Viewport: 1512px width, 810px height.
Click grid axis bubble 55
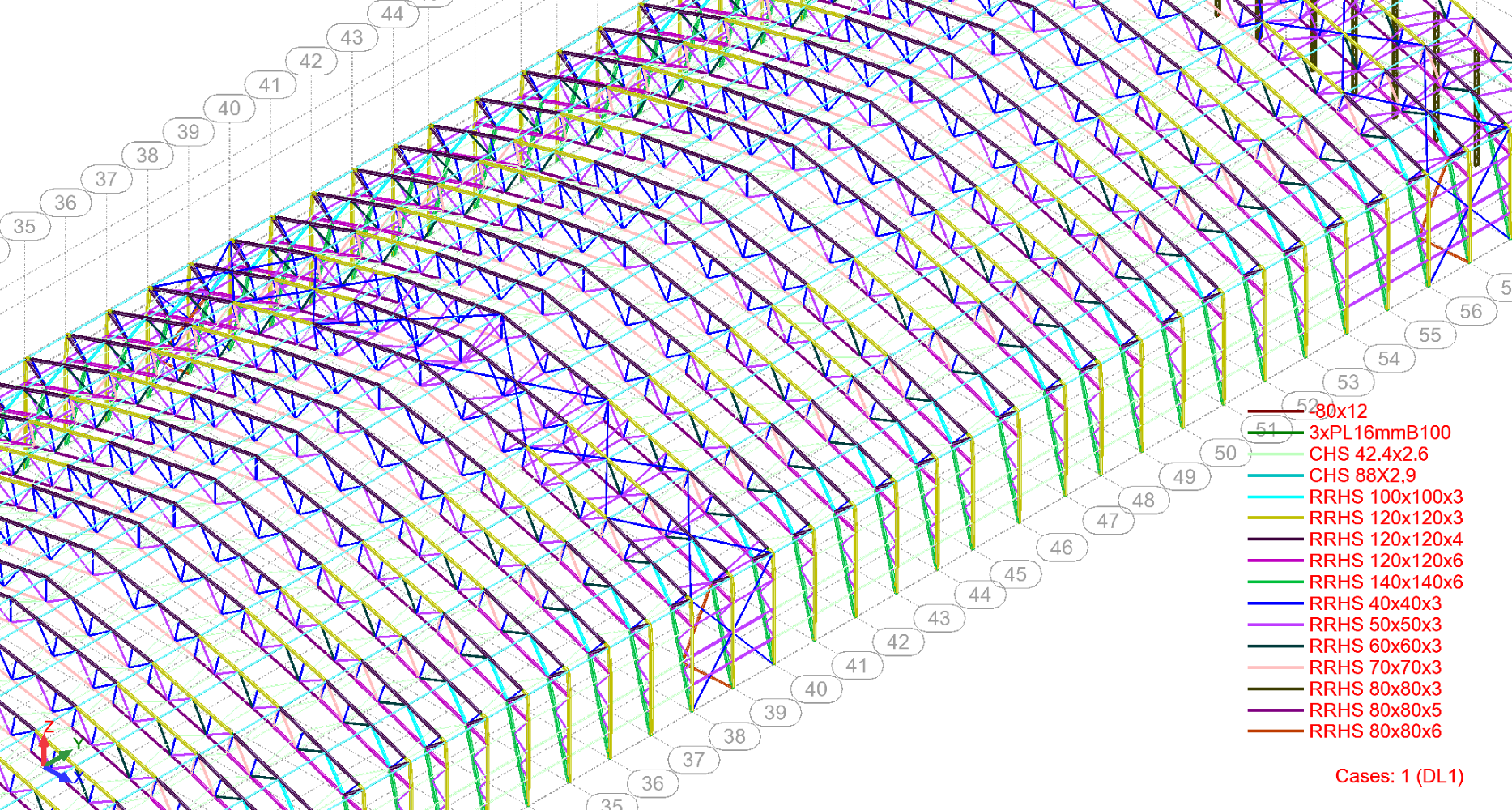click(x=1429, y=335)
